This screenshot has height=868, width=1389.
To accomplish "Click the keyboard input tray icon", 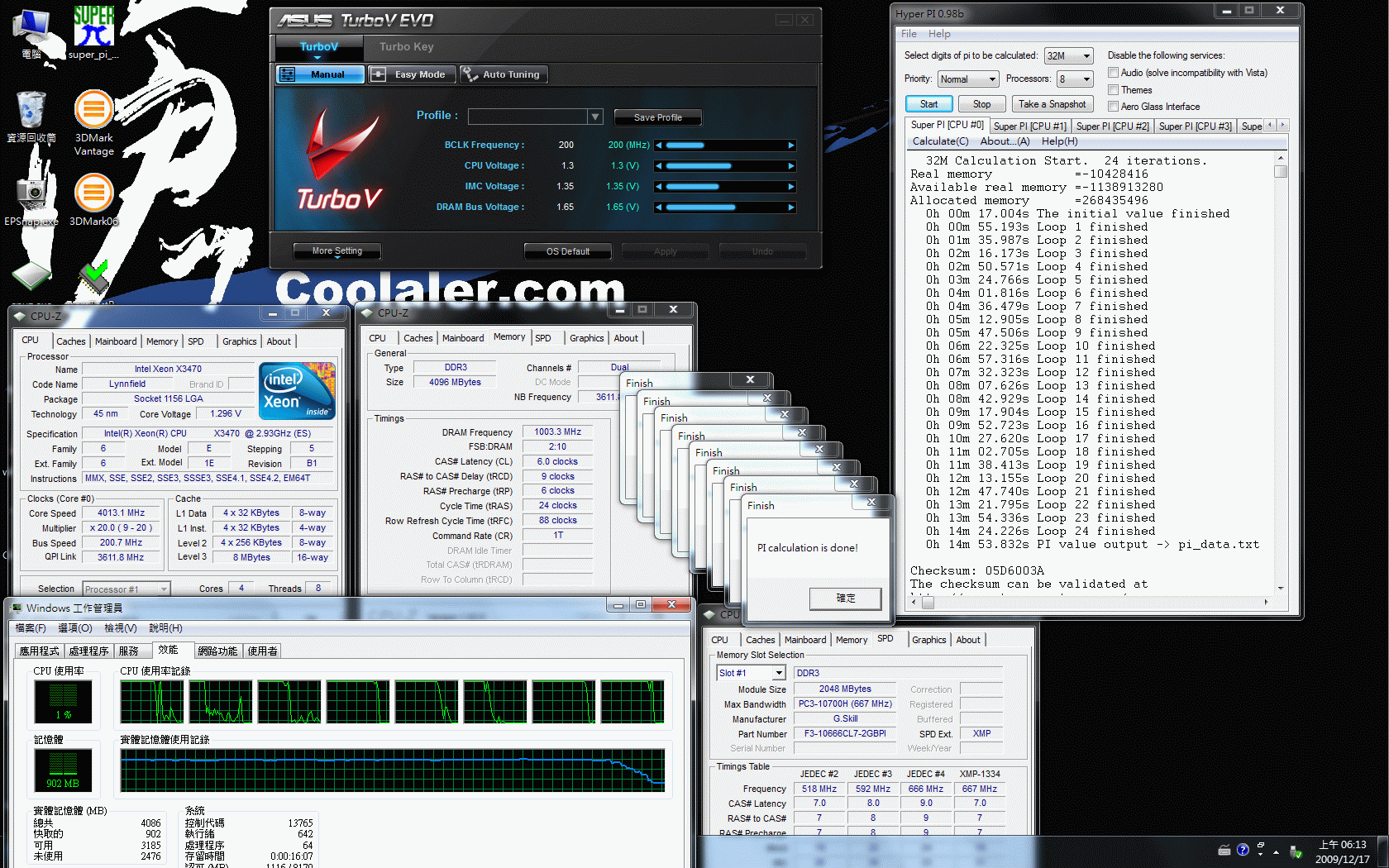I will coord(1224,850).
